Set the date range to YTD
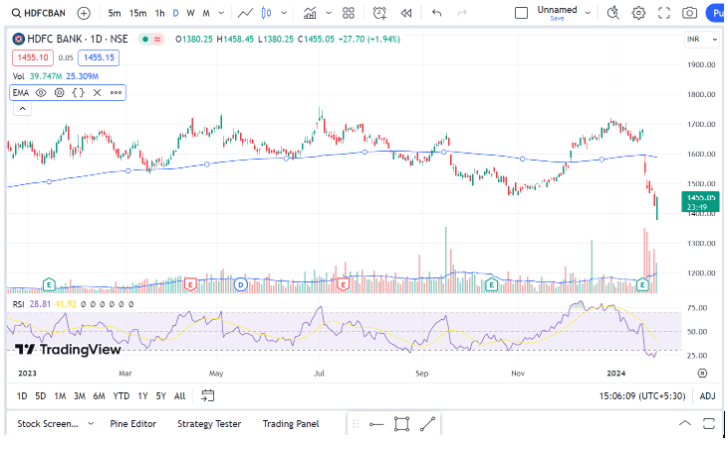728x451 pixels. click(121, 396)
